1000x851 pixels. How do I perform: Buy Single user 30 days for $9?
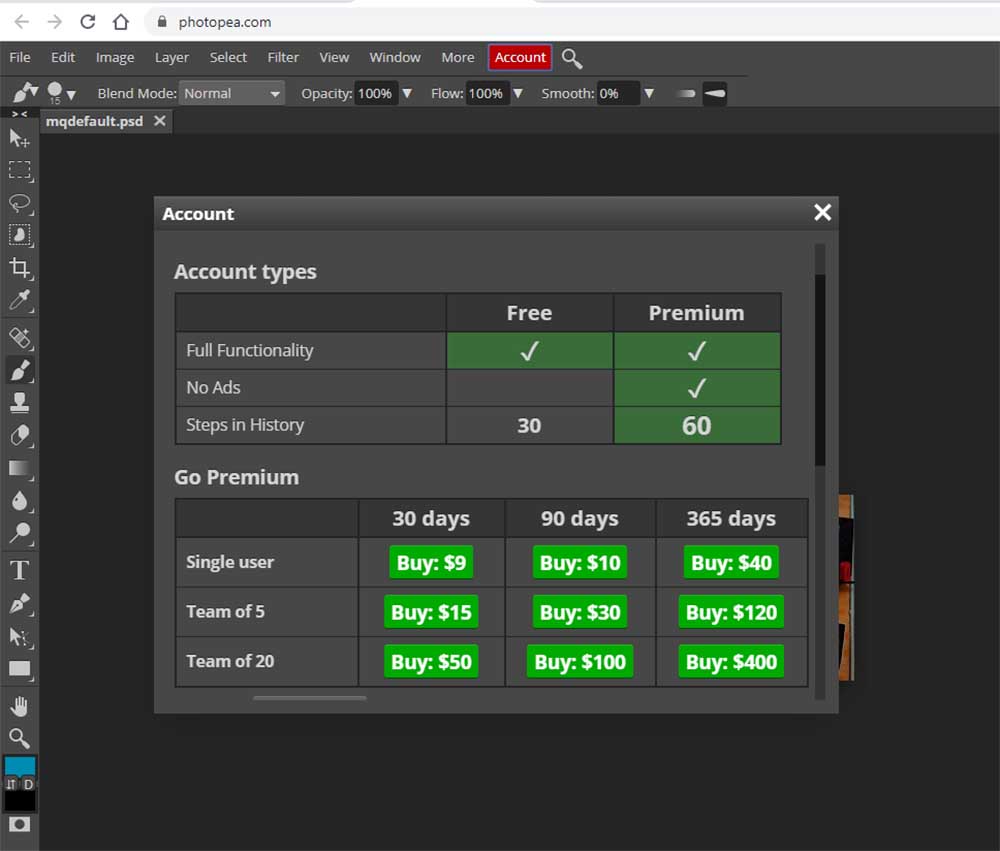coord(431,563)
